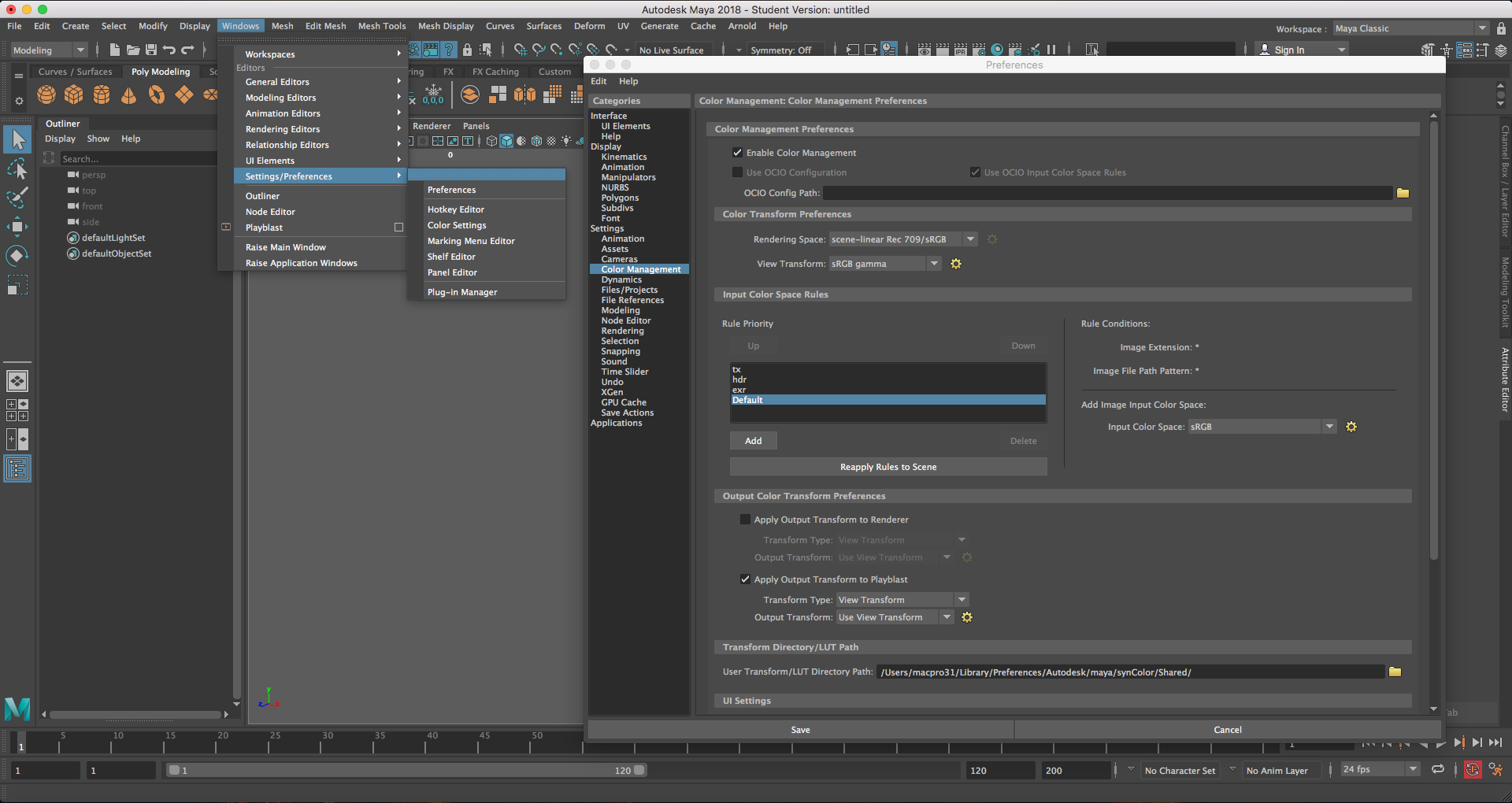The height and width of the screenshot is (803, 1512).
Task: Pause Viewport 2.0 display update
Action: 1051,50
